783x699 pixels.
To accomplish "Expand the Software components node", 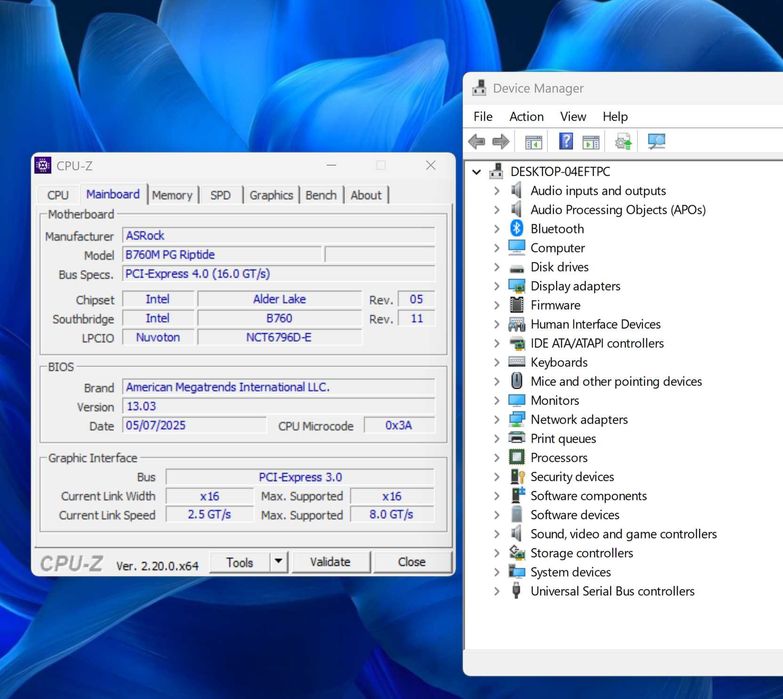I will [496, 496].
